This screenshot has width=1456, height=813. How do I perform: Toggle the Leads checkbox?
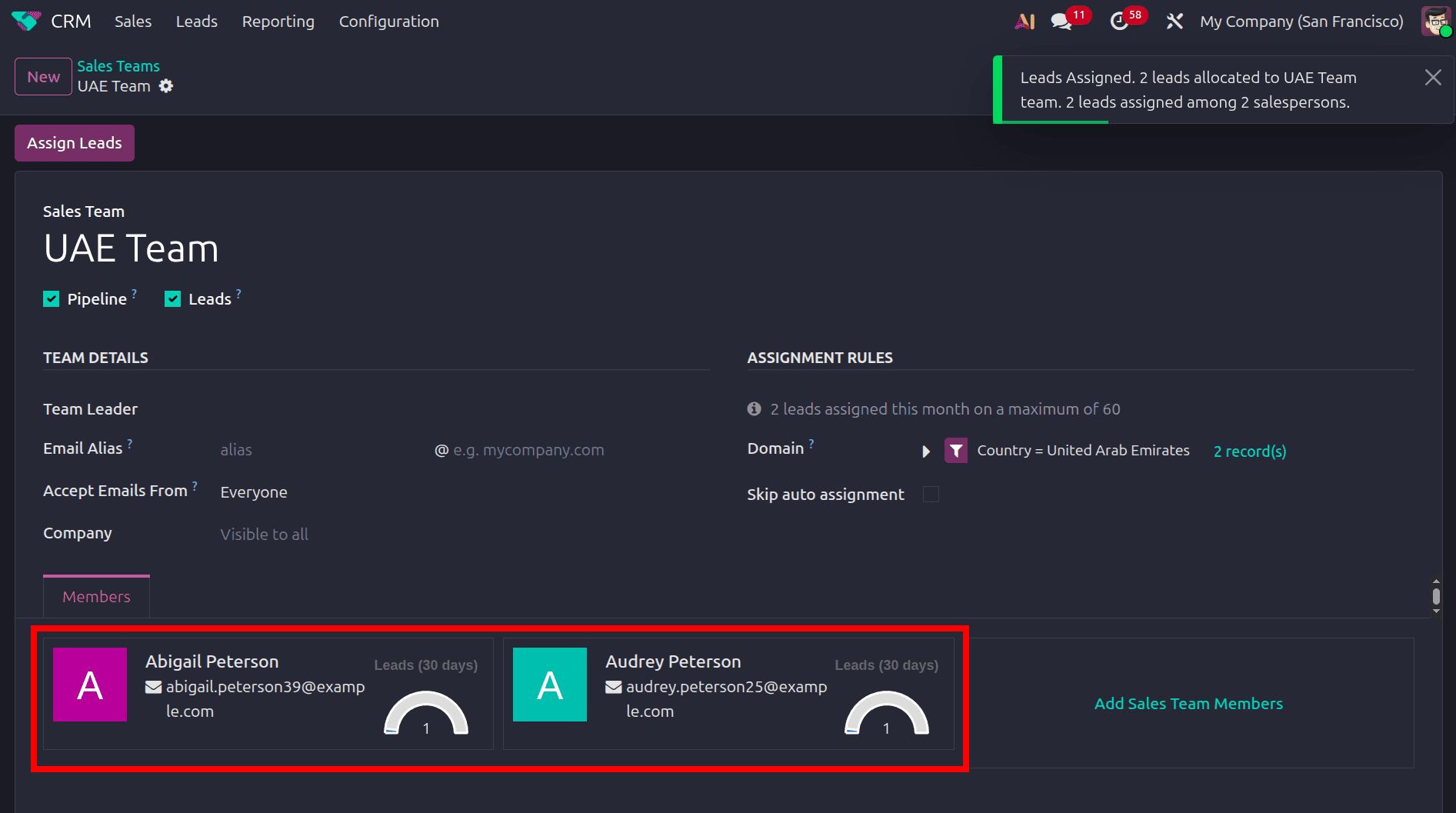(x=173, y=299)
